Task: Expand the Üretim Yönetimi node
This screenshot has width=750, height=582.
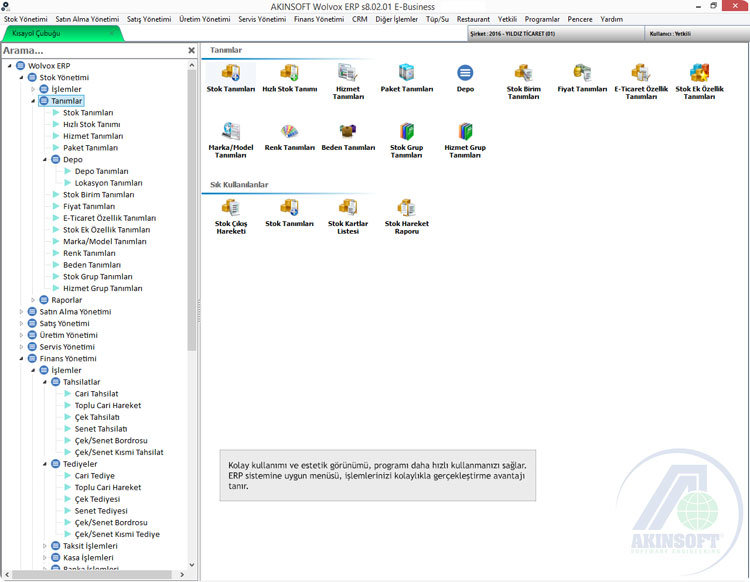Action: pyautogui.click(x=21, y=335)
